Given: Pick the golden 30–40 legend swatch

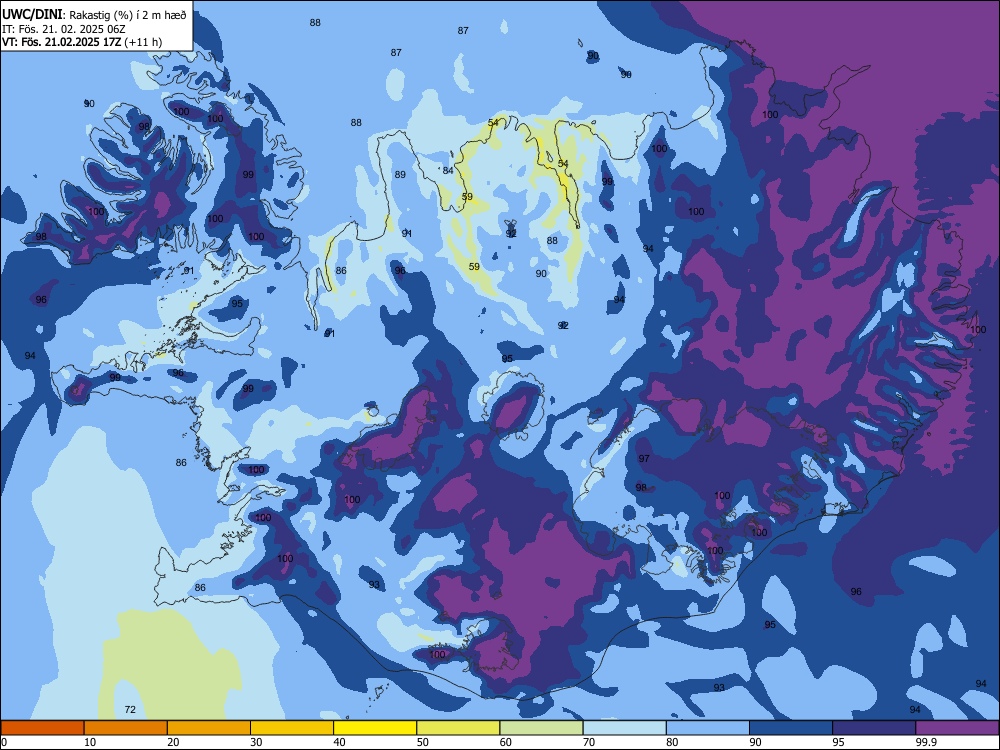Looking at the screenshot, I should tap(292, 728).
